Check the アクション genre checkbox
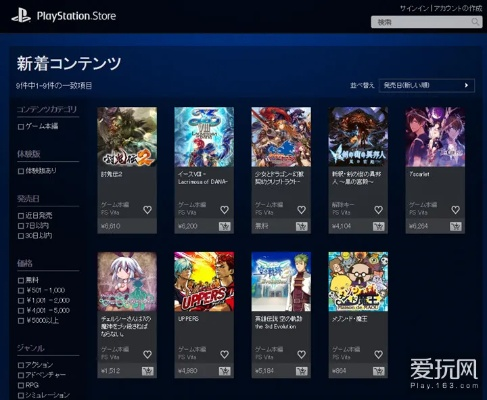487x400 pixels. pos(21,365)
